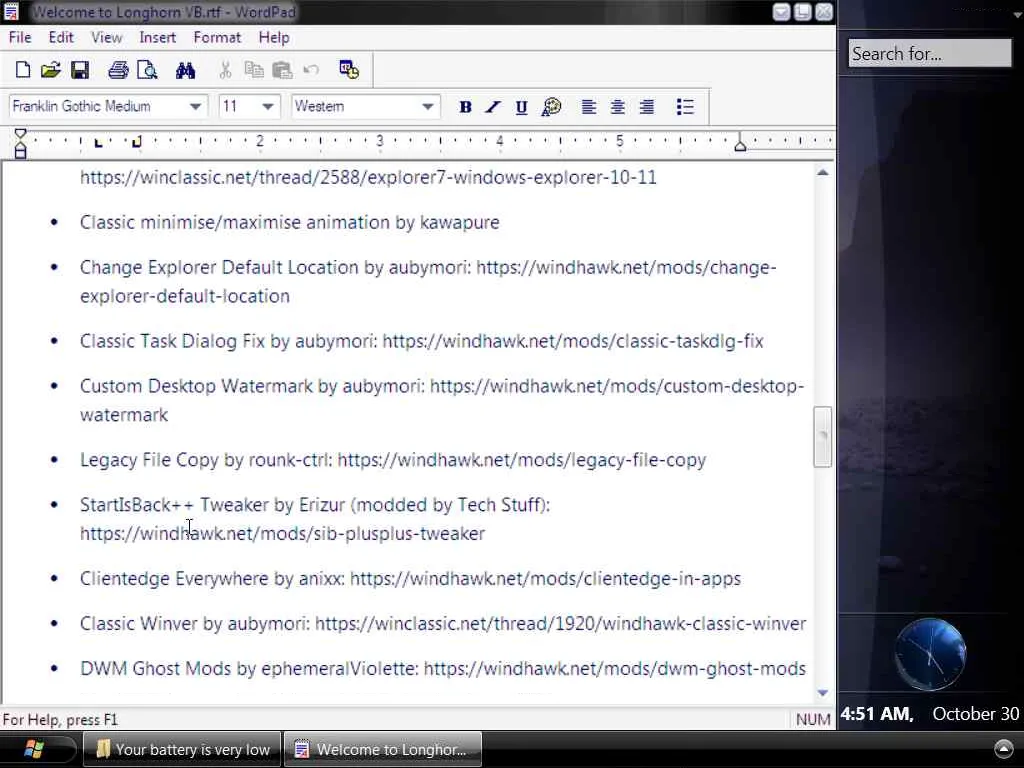The width and height of the screenshot is (1024, 768).
Task: Click the WordPad title bar application icon
Action: [x=11, y=12]
